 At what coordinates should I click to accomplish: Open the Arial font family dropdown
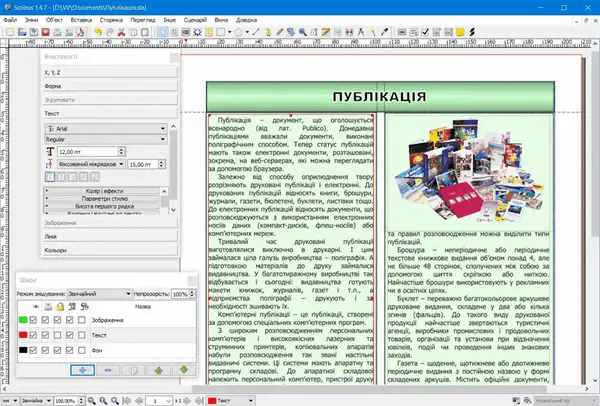pyautogui.click(x=106, y=129)
